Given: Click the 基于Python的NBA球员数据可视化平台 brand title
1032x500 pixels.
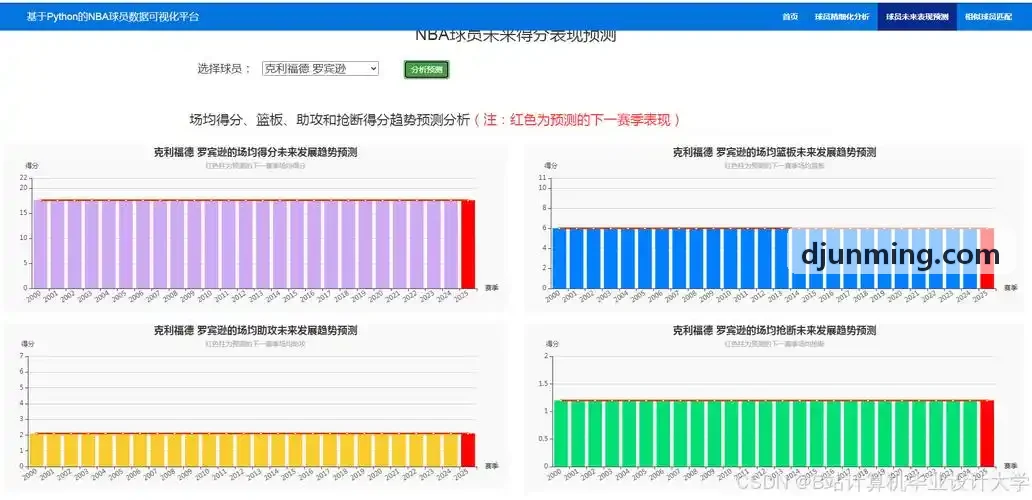Looking at the screenshot, I should [x=113, y=16].
